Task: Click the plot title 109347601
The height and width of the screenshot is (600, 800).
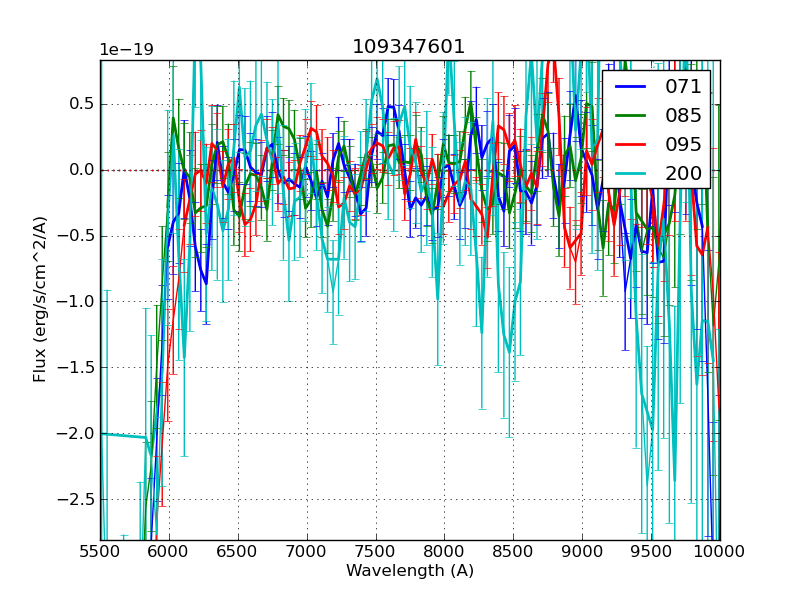Action: [409, 47]
